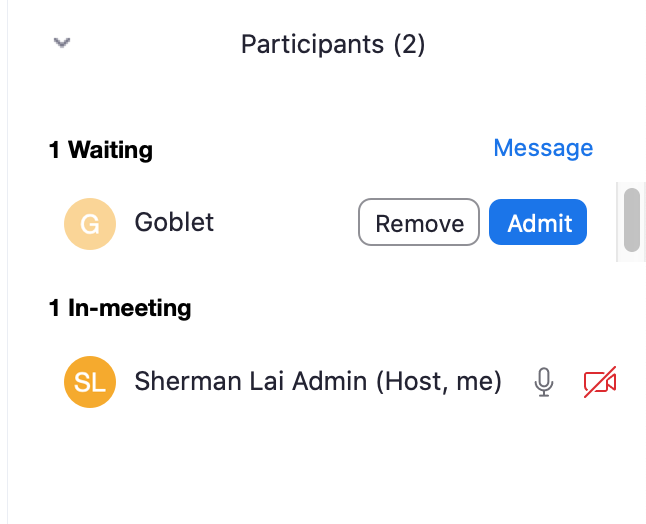Viewport: 646px width, 524px height.
Task: Click Goblet's avatar icon
Action: point(89,223)
